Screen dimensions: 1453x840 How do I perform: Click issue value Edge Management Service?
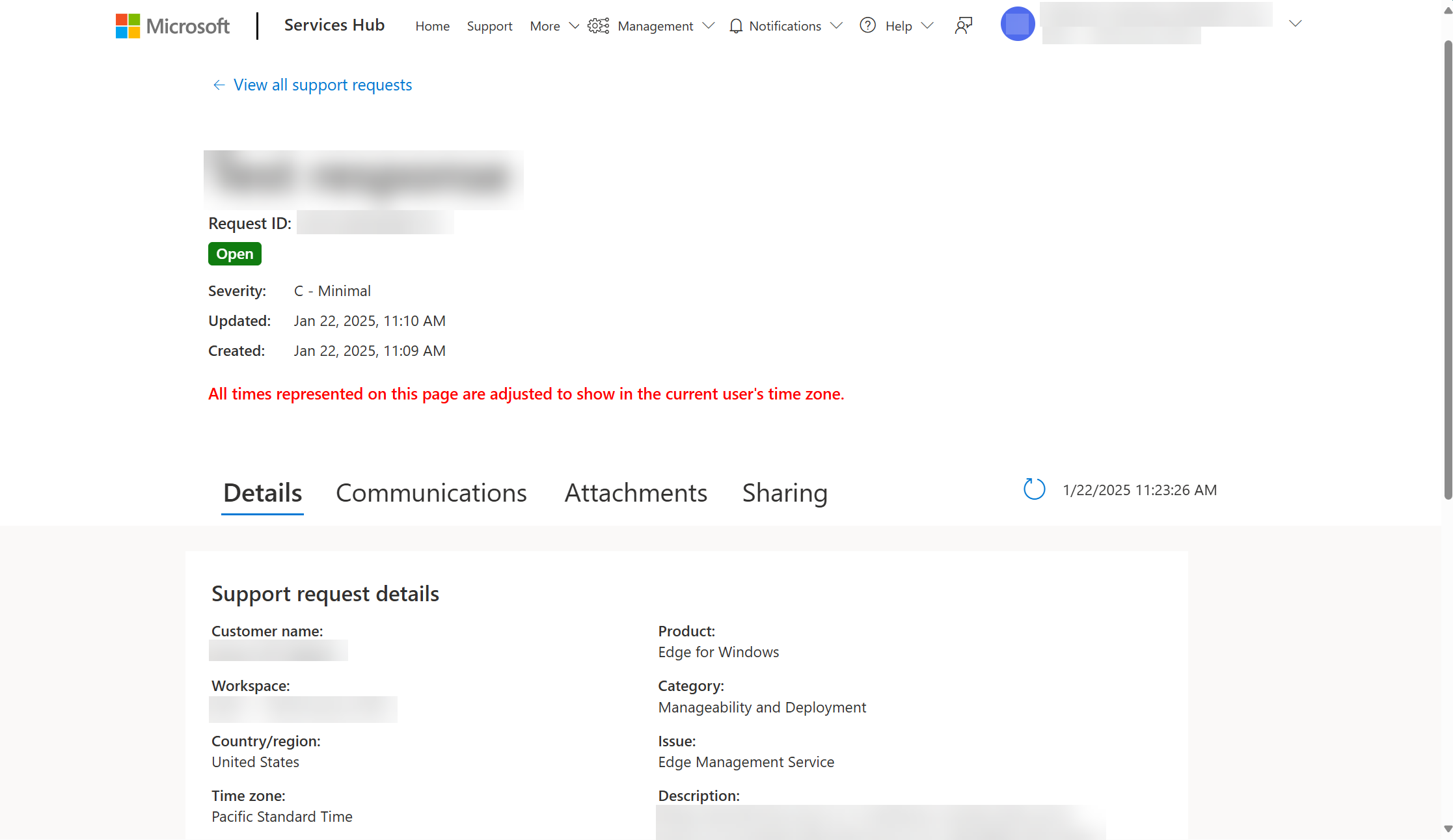coord(746,762)
